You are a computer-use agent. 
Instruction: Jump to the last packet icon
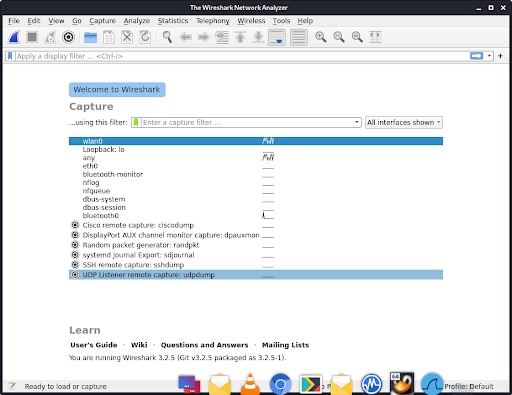pos(258,37)
